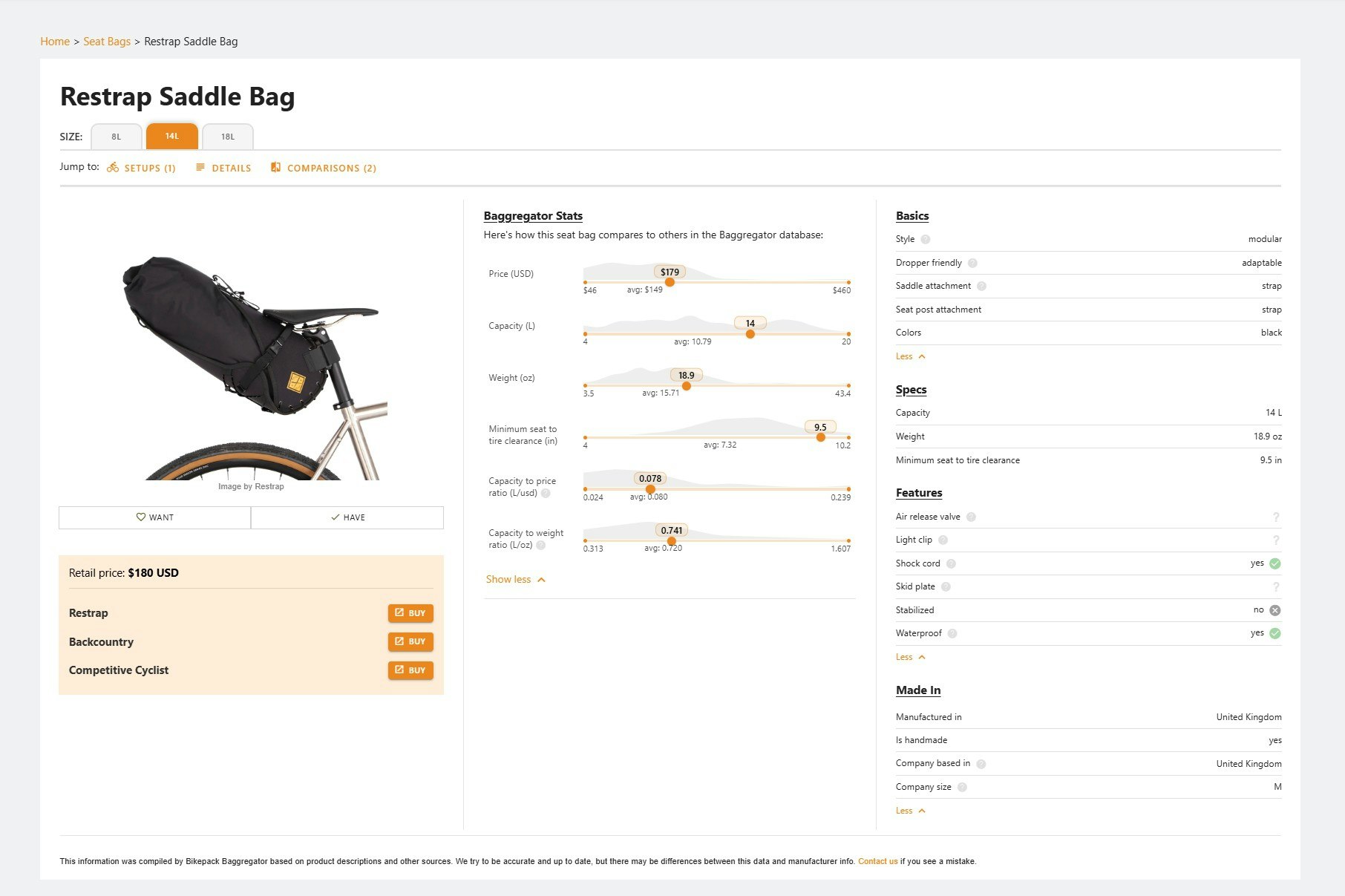Mark the bag as HAVE
Image resolution: width=1345 pixels, height=896 pixels.
[345, 517]
